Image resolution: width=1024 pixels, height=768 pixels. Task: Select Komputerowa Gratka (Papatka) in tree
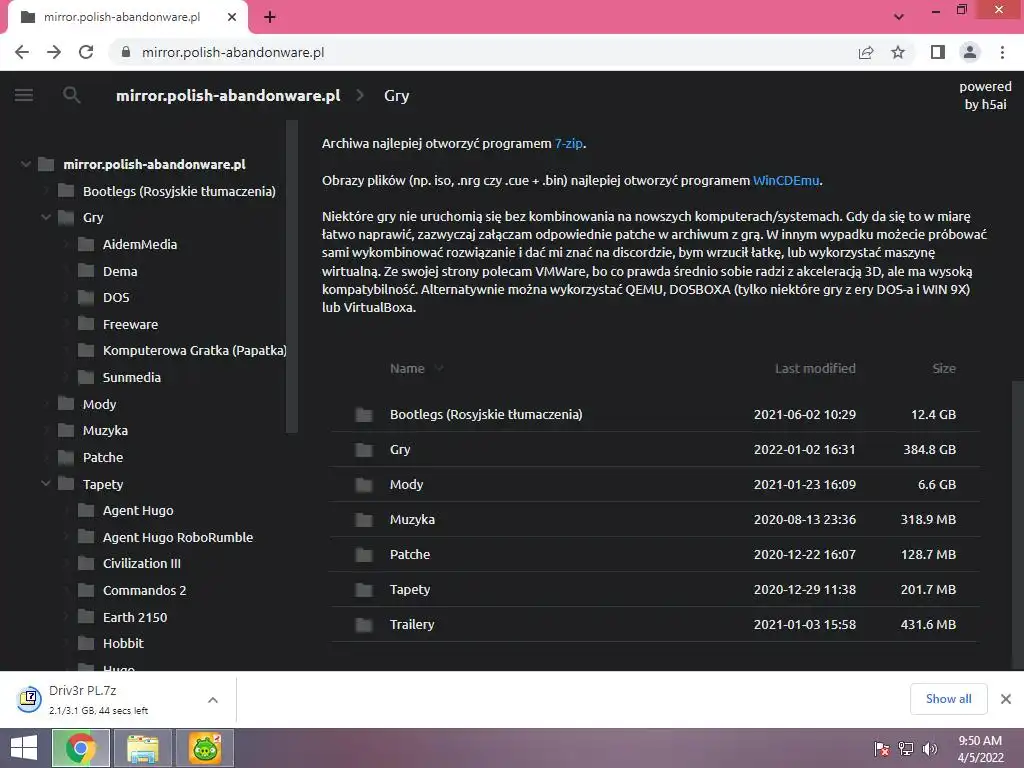(195, 350)
